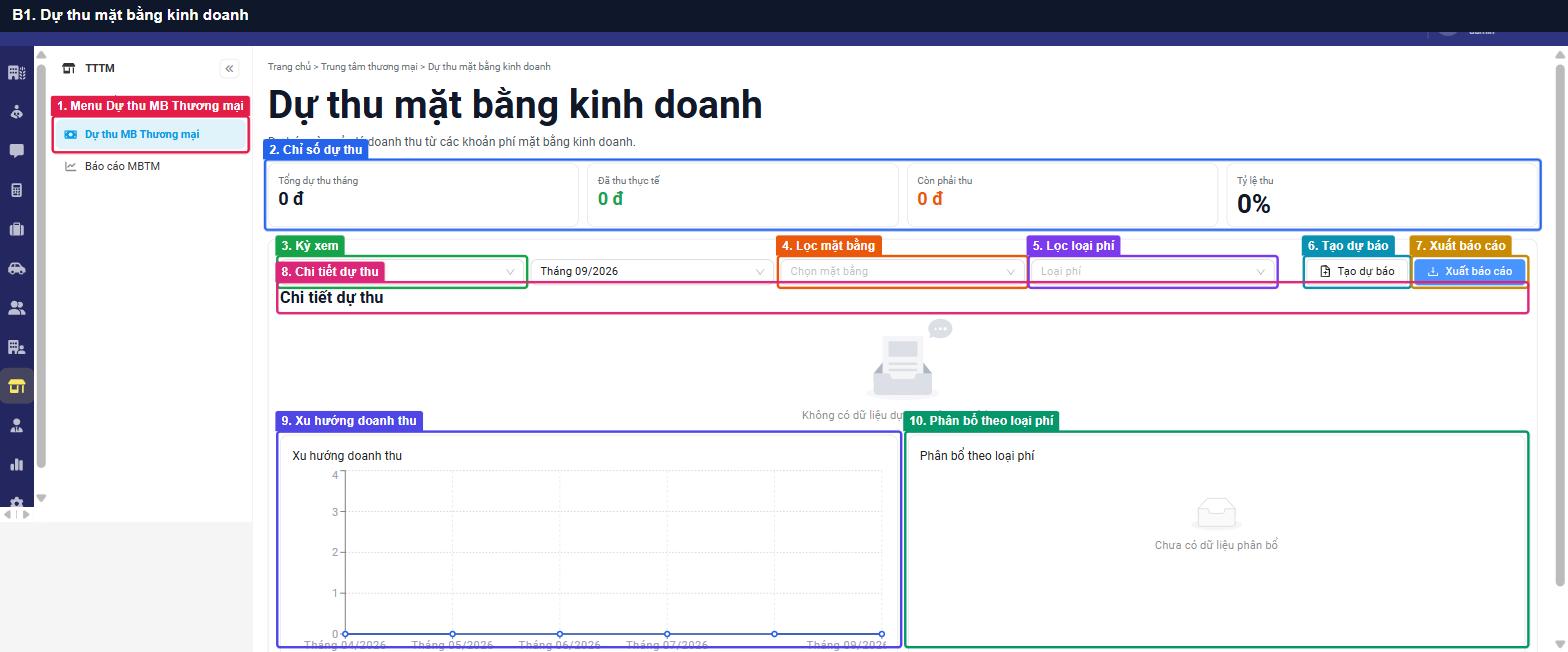The width and height of the screenshot is (1568, 652).
Task: Click the empty inbox icon in Phân bổ panel
Action: 1217,514
